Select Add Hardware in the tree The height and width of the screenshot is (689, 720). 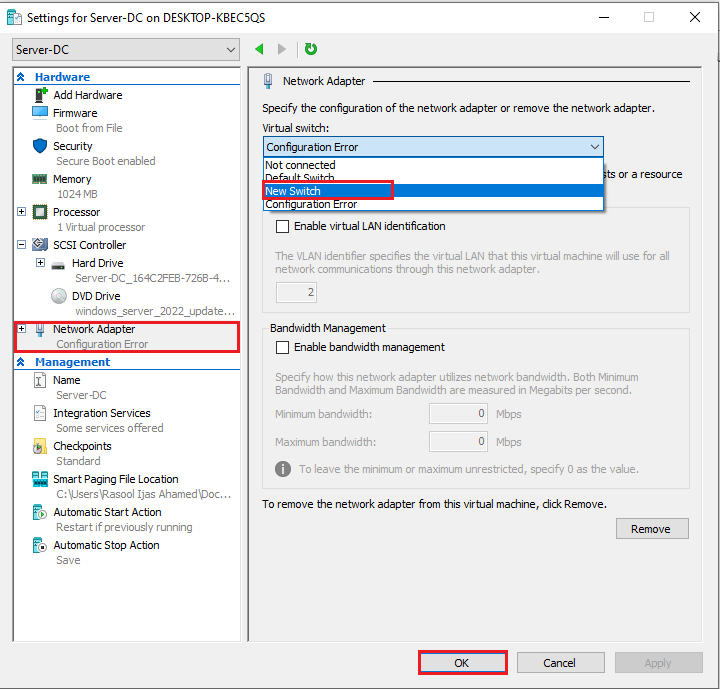tap(88, 95)
